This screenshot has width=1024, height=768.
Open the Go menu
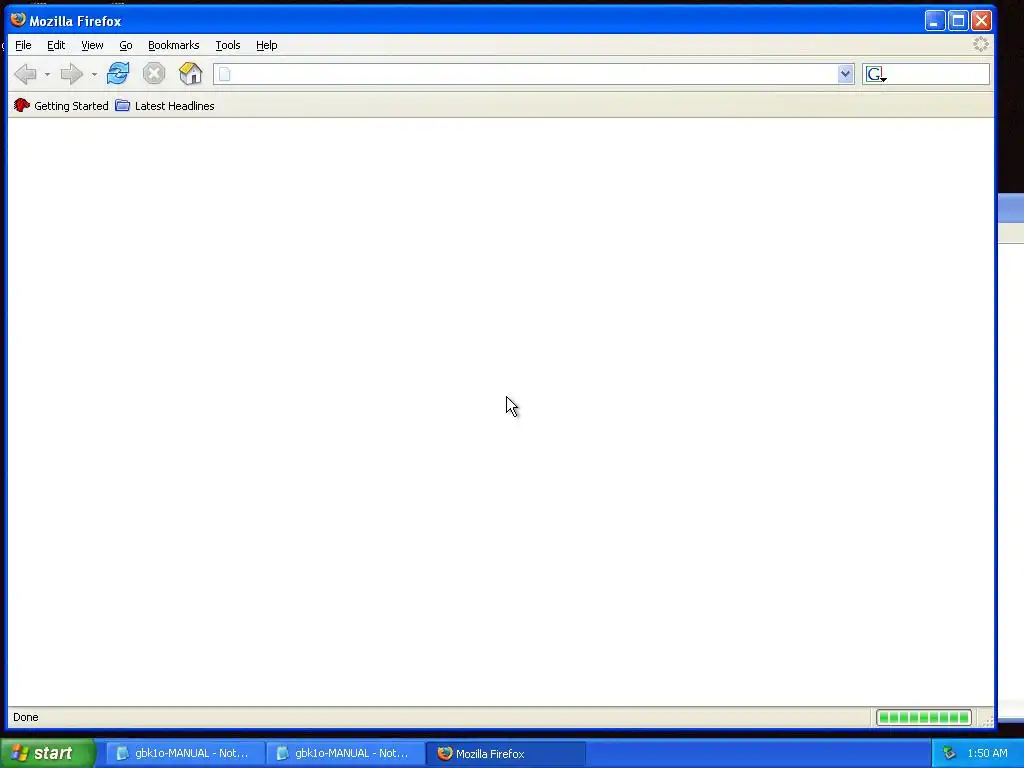point(125,45)
